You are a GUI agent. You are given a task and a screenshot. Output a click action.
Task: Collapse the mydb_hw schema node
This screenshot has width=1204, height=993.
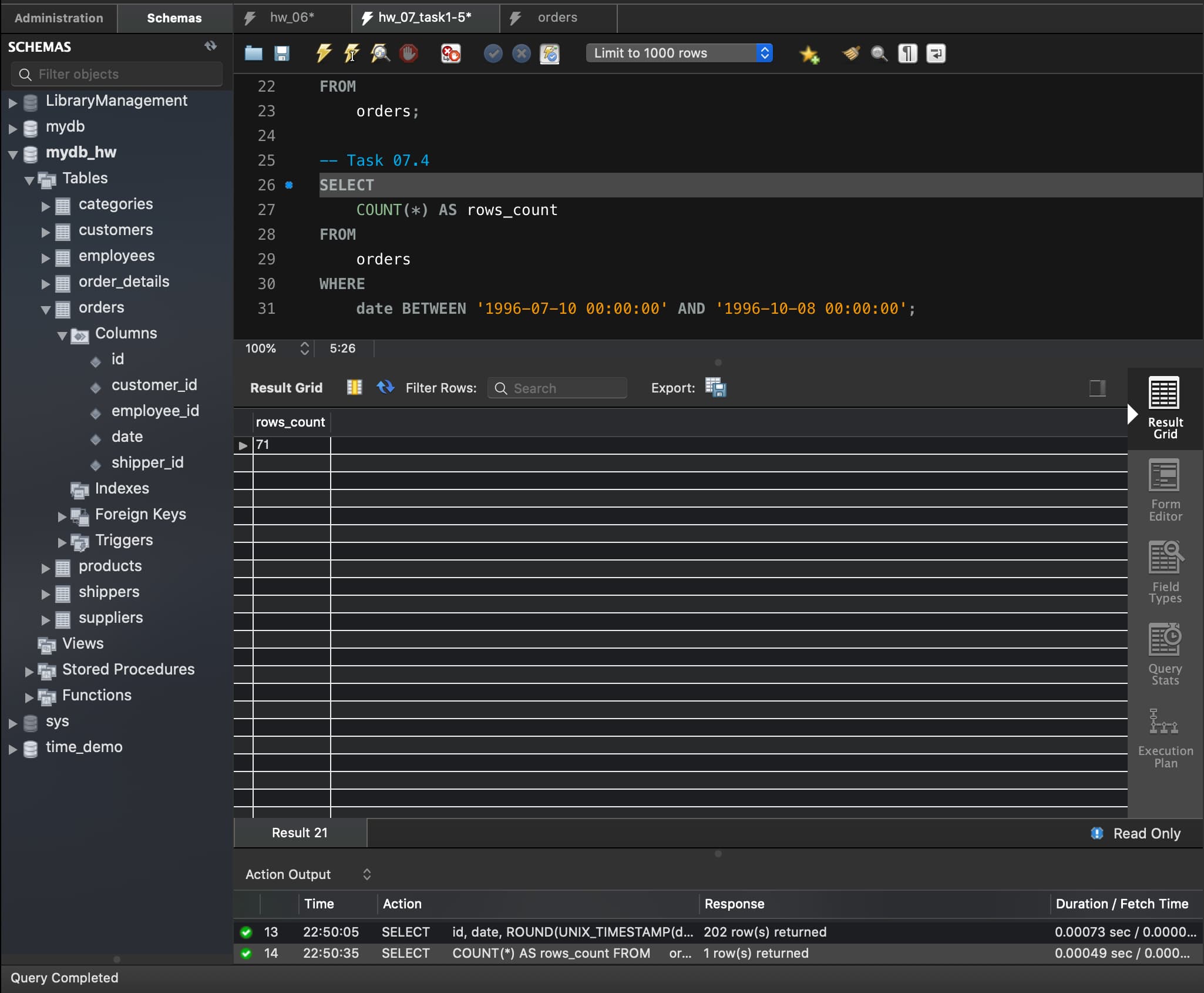click(13, 154)
